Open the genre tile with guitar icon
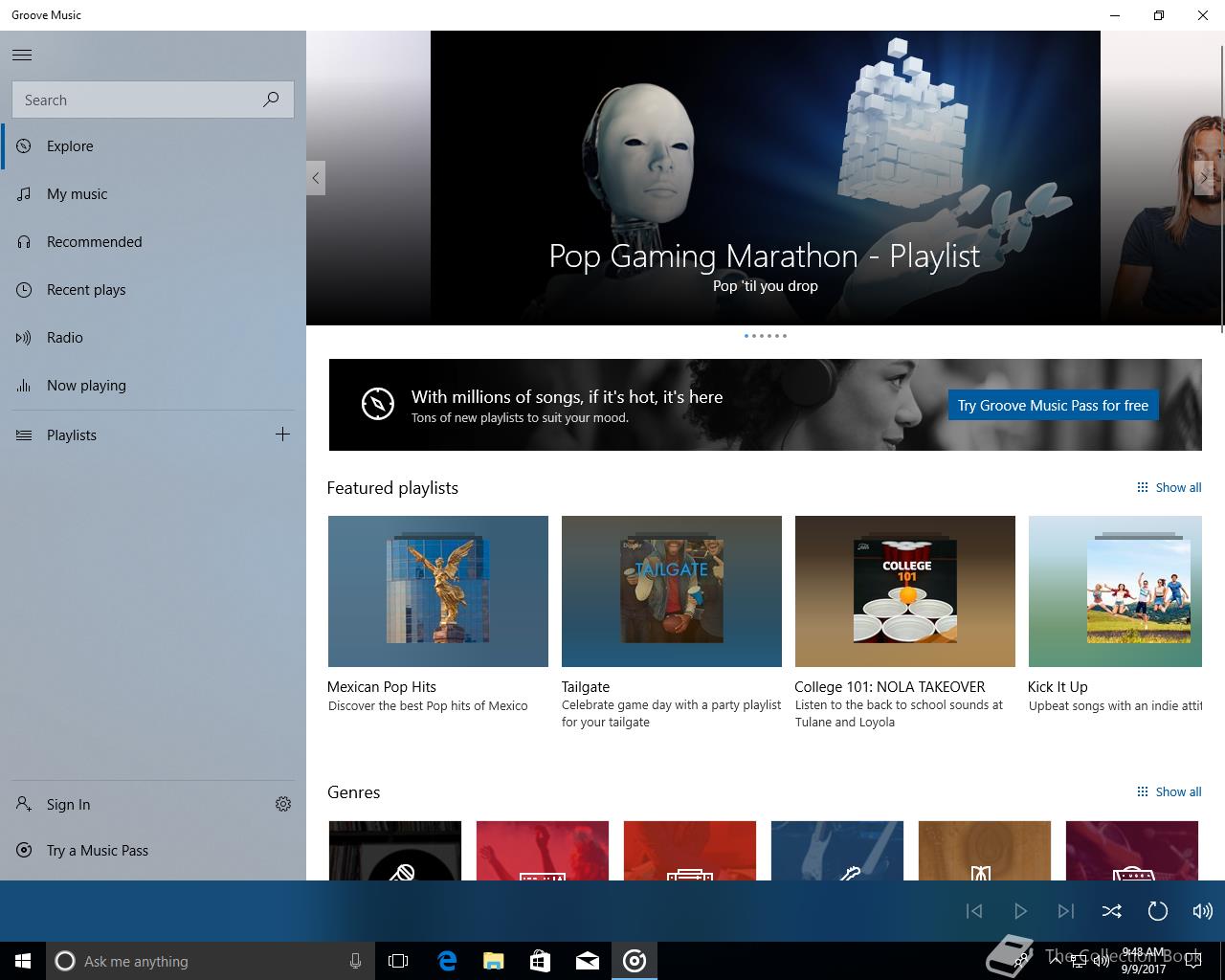 tap(837, 851)
